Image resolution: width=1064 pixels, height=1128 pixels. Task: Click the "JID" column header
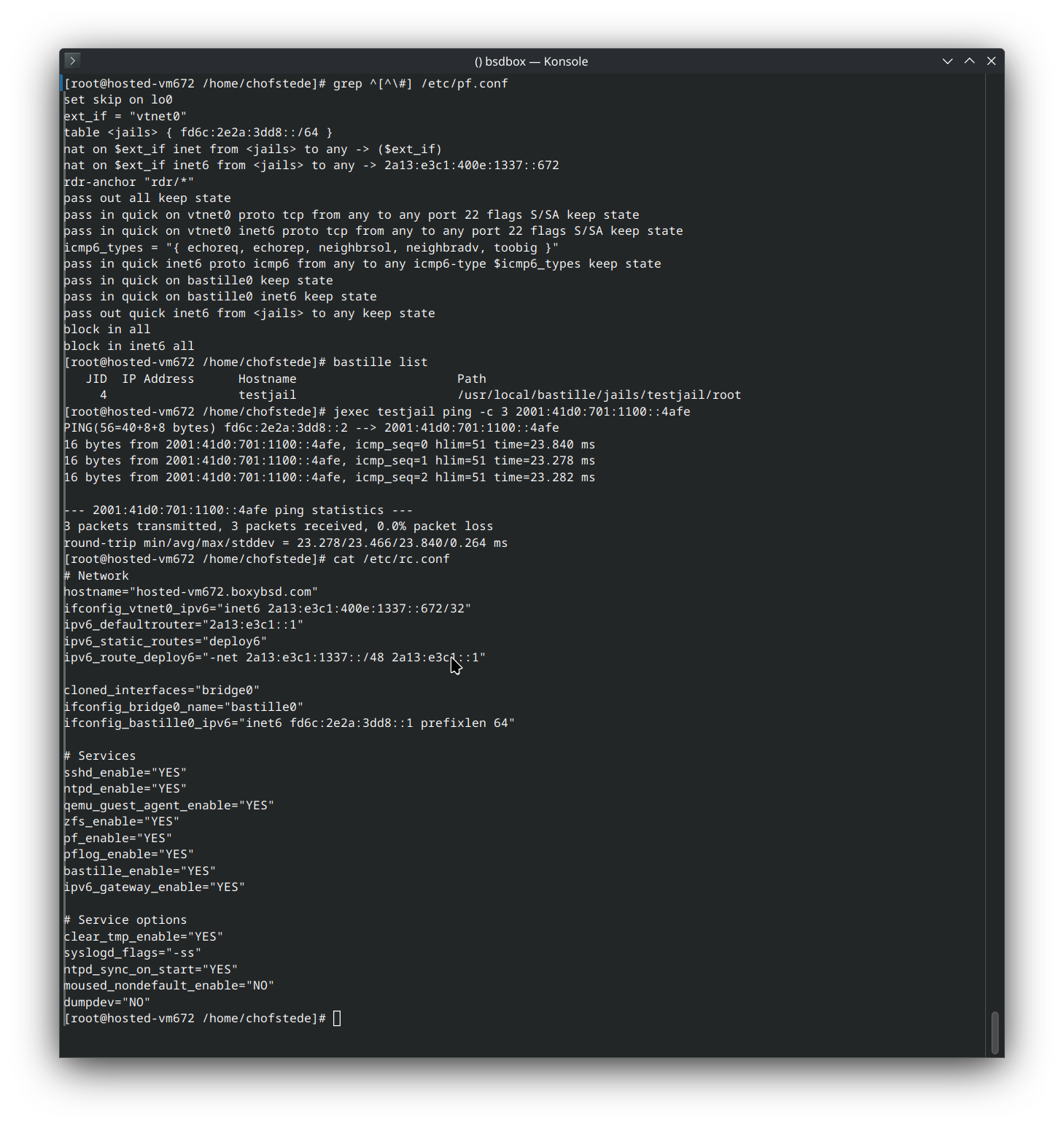tap(96, 379)
